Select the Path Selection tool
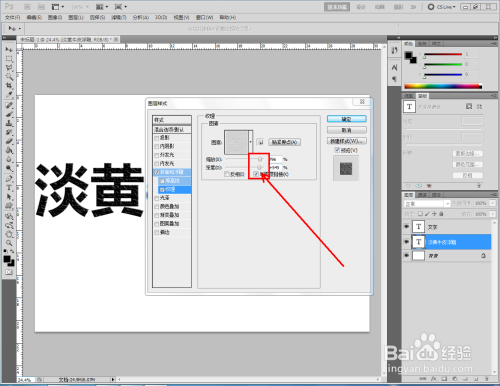This screenshot has height=386, width=500. (9, 197)
